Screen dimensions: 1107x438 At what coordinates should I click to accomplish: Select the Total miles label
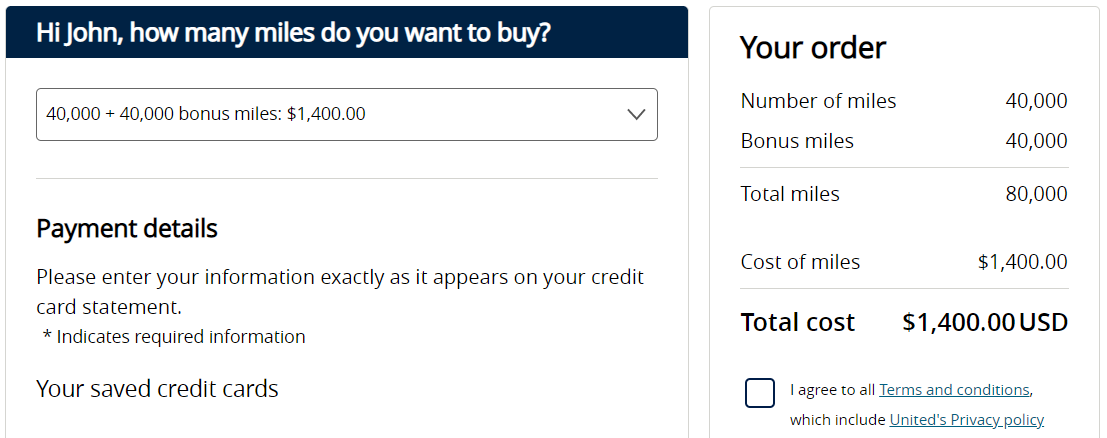[790, 194]
